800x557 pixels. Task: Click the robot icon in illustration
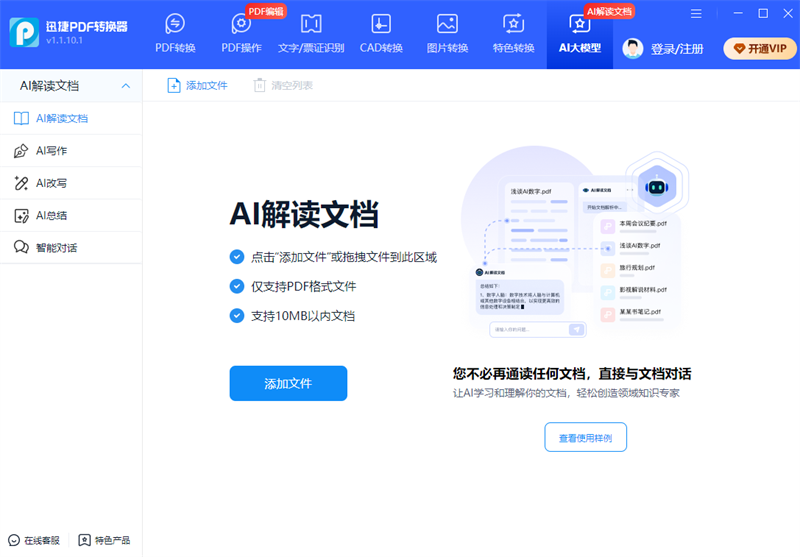click(x=657, y=187)
